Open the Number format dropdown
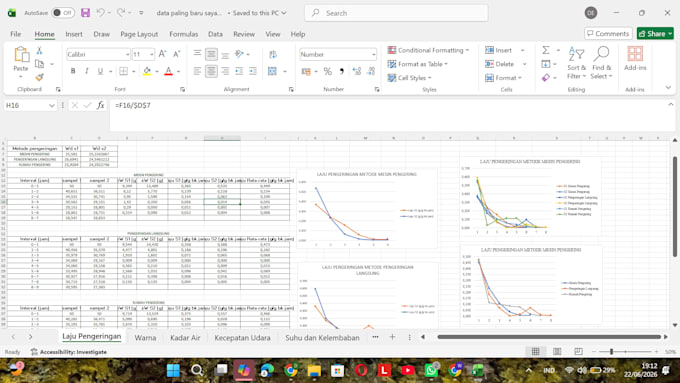 pyautogui.click(x=373, y=54)
